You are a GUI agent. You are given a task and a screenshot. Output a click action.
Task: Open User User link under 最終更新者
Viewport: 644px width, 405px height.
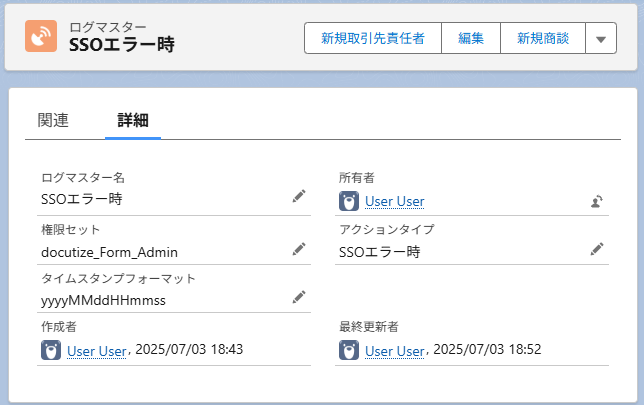(394, 350)
